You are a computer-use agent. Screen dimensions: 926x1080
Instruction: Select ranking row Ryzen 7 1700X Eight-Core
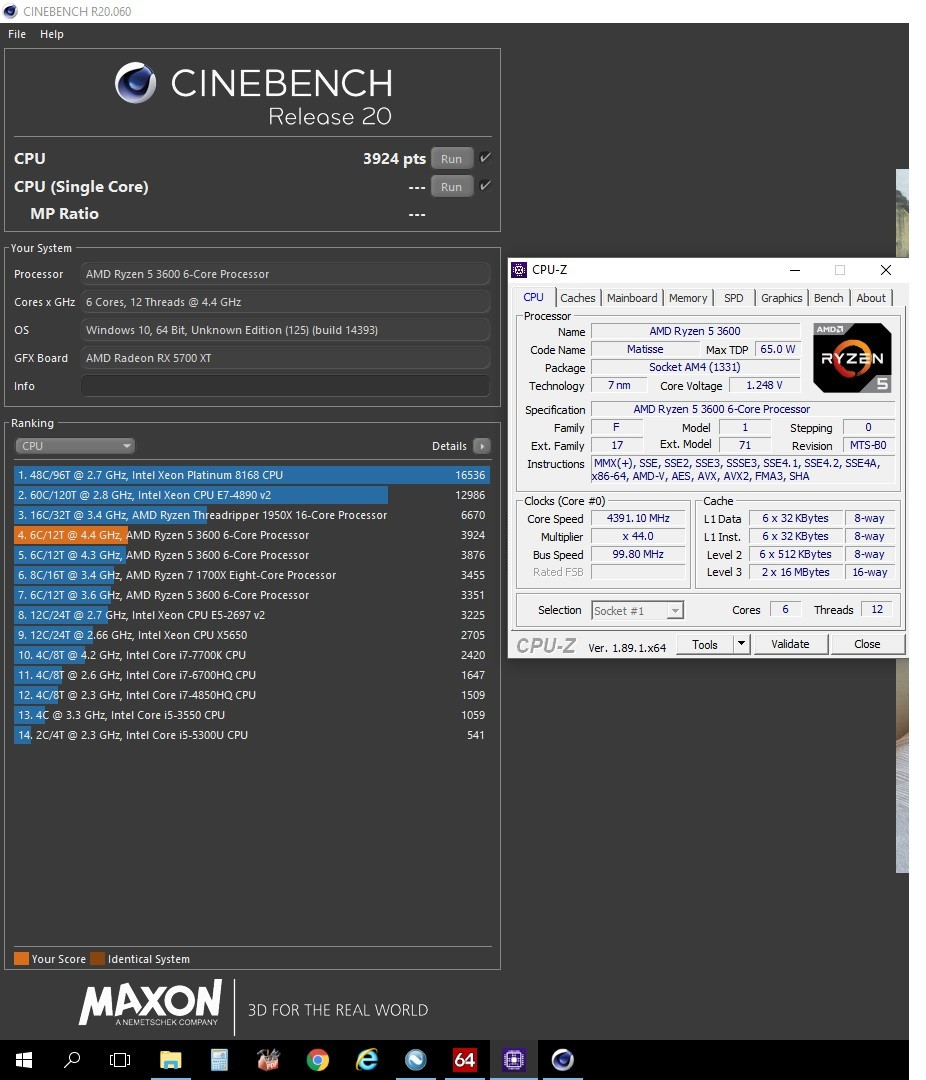click(251, 574)
